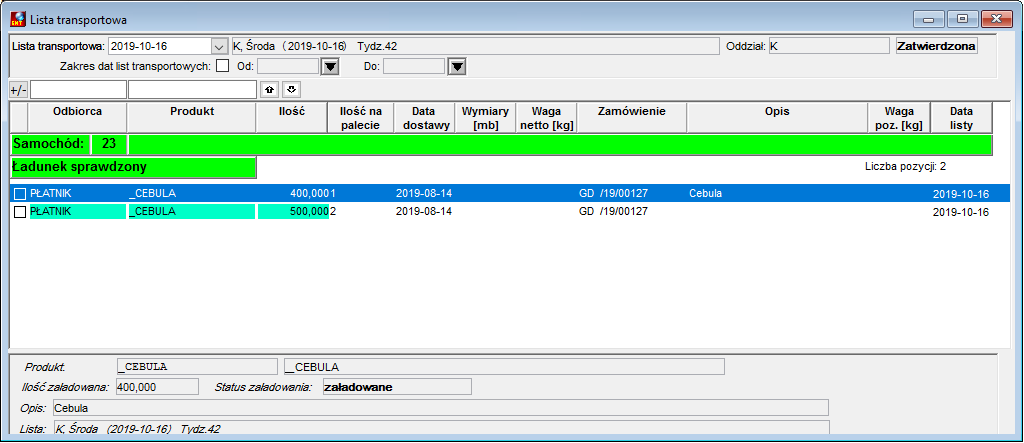This screenshot has height=443, width=1024.
Task: Enable the Zakres dat list transportowych checkbox
Action: (223, 65)
